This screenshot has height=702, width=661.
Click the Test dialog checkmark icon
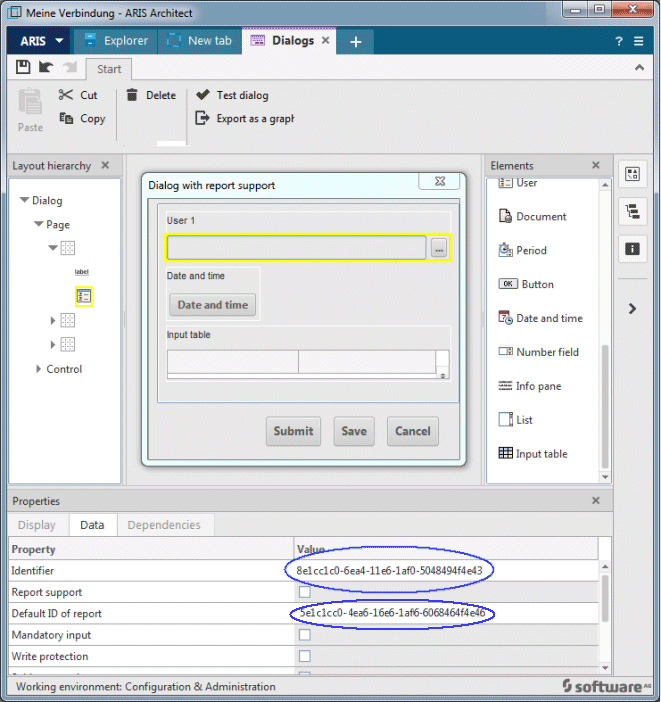(x=203, y=94)
